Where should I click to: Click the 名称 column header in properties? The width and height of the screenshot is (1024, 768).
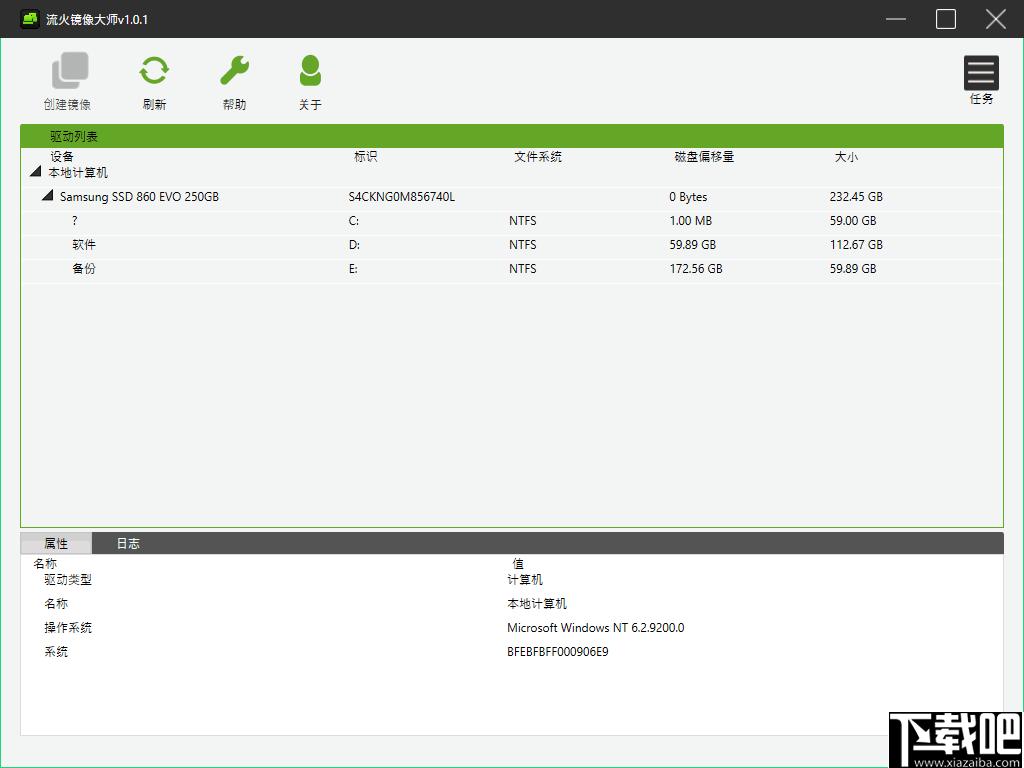[x=45, y=564]
